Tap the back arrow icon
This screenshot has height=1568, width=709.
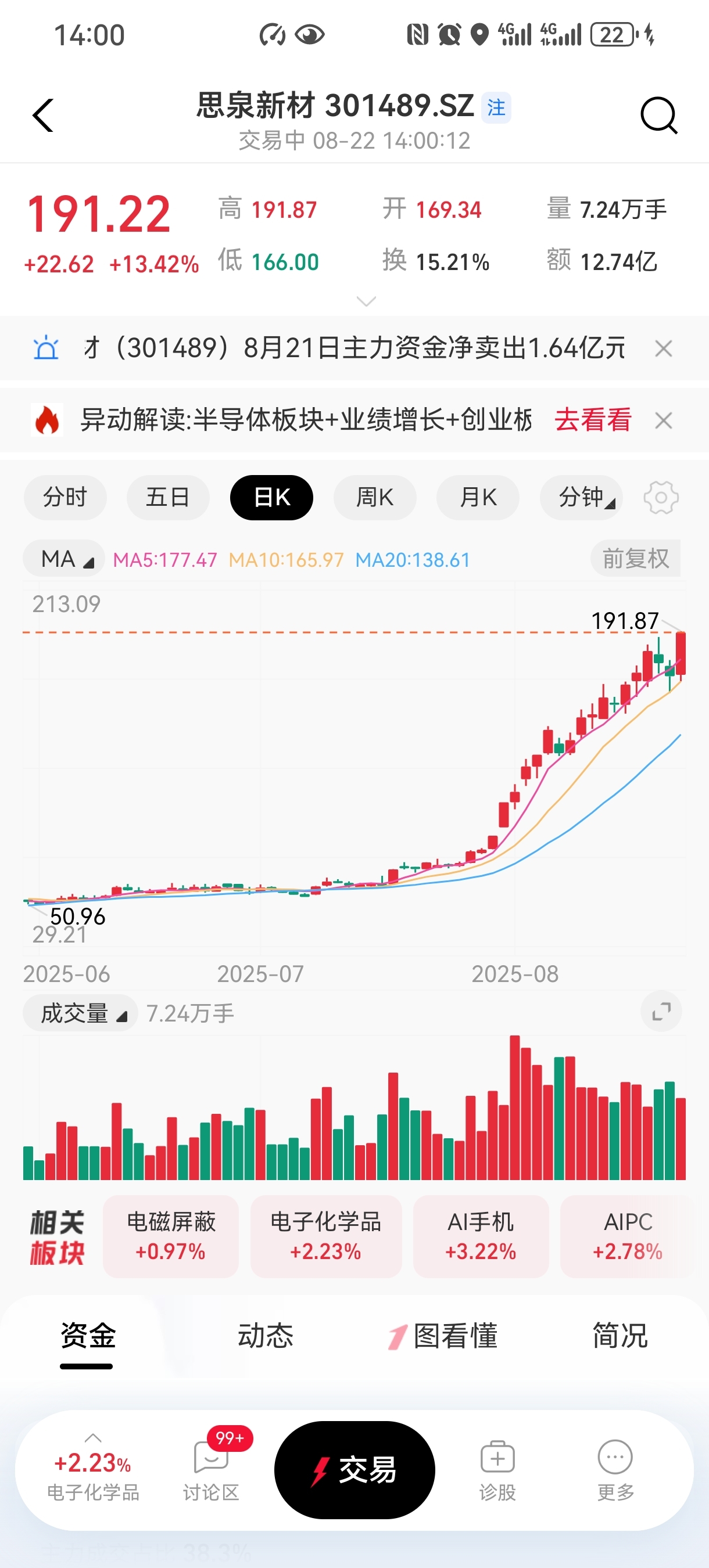pyautogui.click(x=42, y=115)
